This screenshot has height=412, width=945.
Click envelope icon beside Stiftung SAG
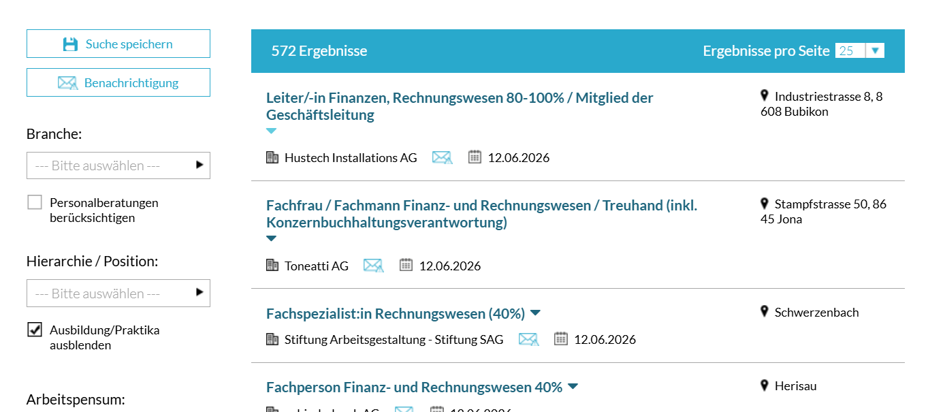point(528,339)
